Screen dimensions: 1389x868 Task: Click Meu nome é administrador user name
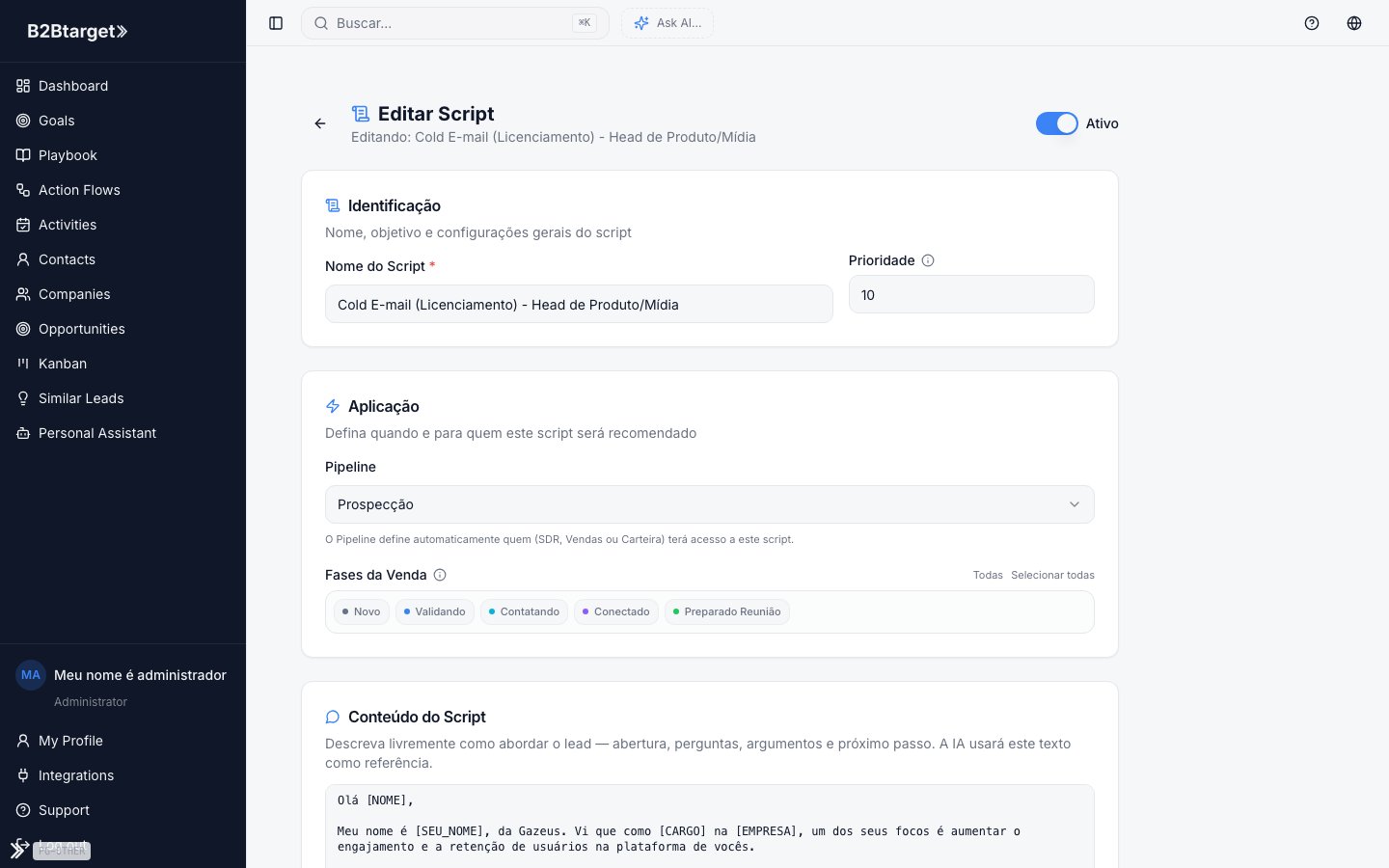pos(140,675)
